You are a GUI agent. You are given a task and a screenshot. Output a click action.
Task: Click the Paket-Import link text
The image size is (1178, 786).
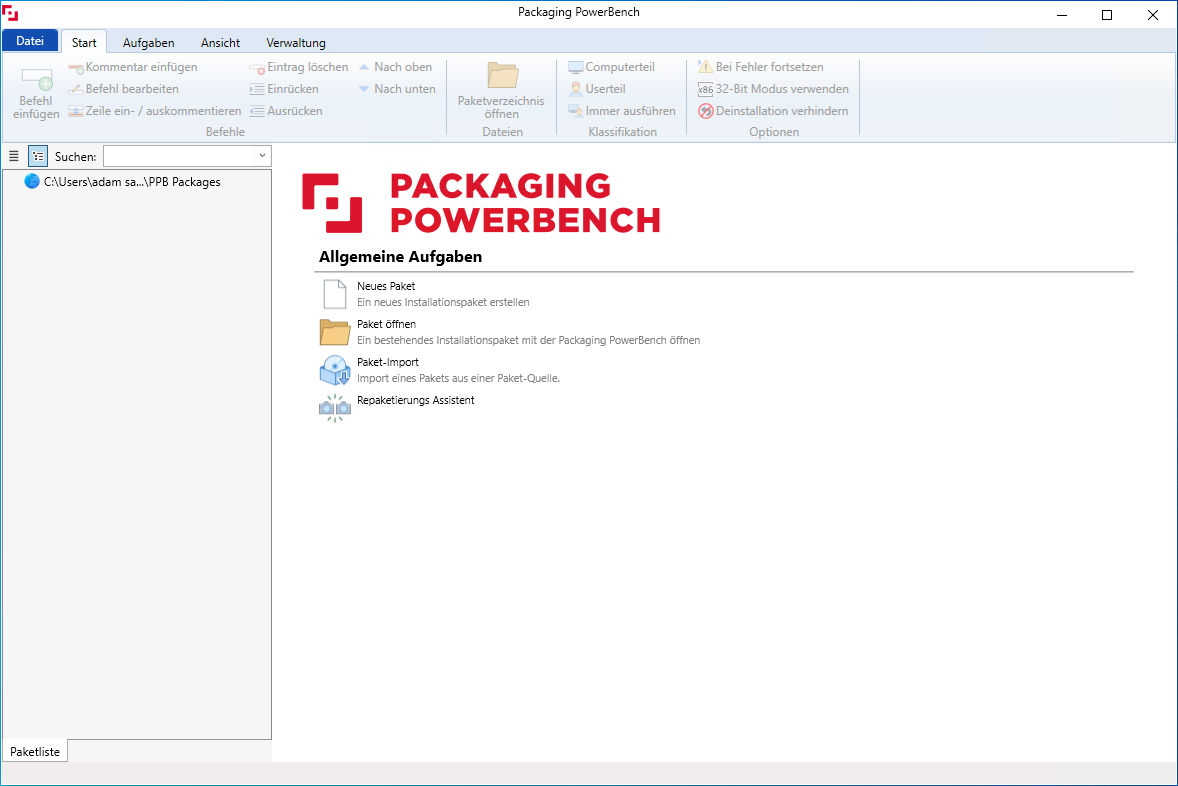[388, 363]
